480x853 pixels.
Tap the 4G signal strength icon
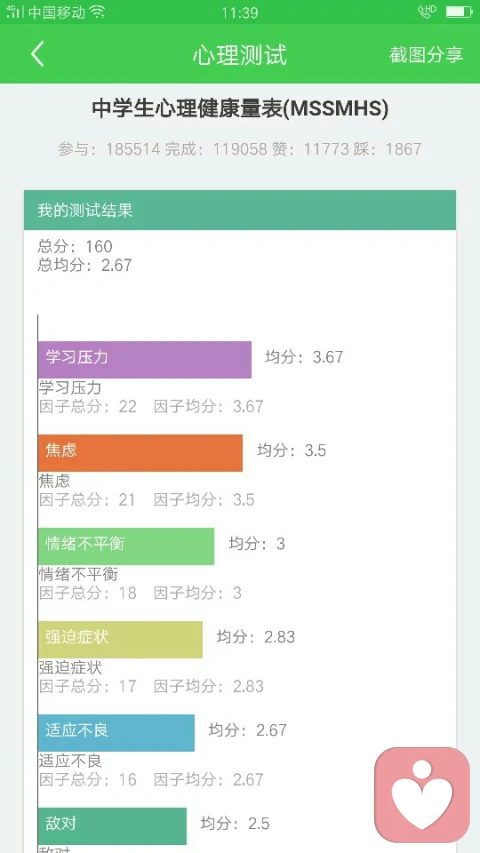click(15, 12)
